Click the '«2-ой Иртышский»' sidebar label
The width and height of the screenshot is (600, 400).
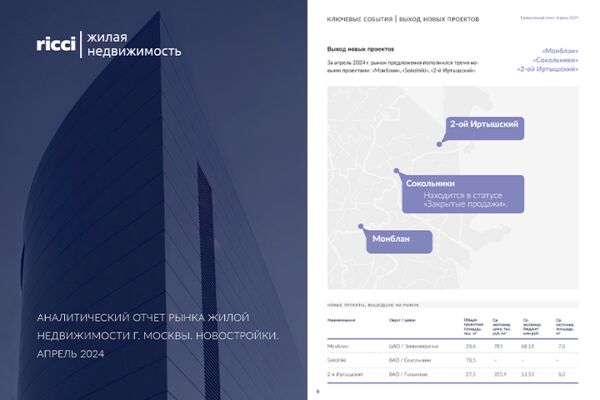click(x=548, y=69)
